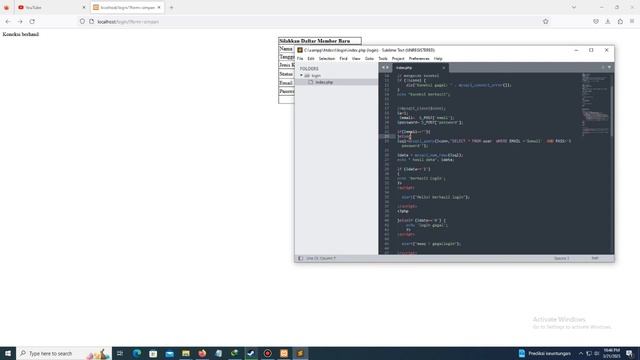Open the tab list dropdown in Sublime Text
Image resolution: width=640 pixels, height=360 pixels.
click(609, 67)
